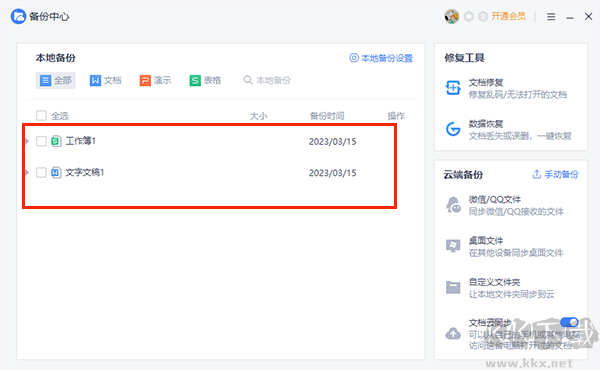The width and height of the screenshot is (600, 370).
Task: Expand the 文字文稿1 row arrow
Action: (27, 172)
